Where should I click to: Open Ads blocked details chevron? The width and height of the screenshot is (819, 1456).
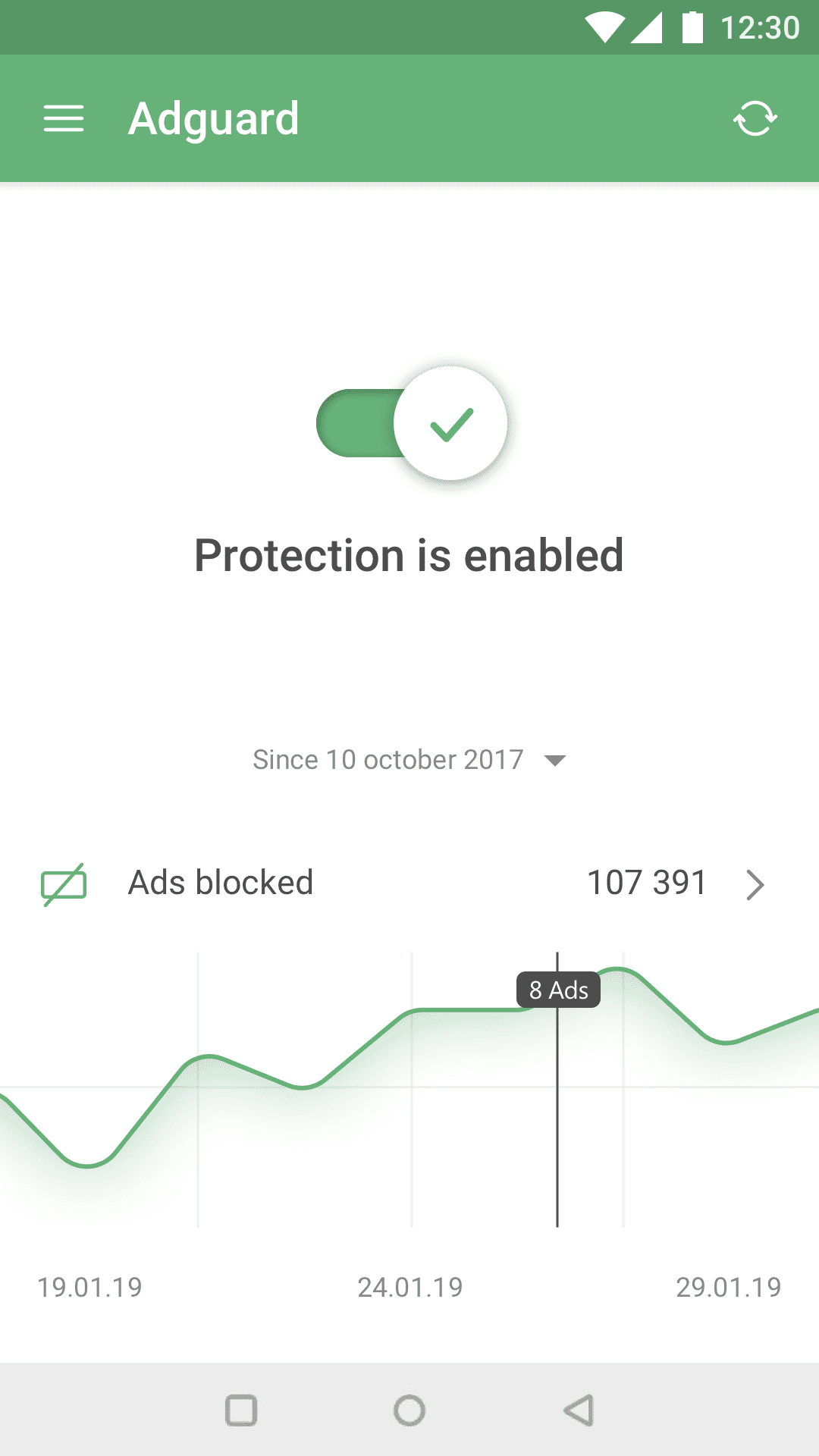(755, 884)
